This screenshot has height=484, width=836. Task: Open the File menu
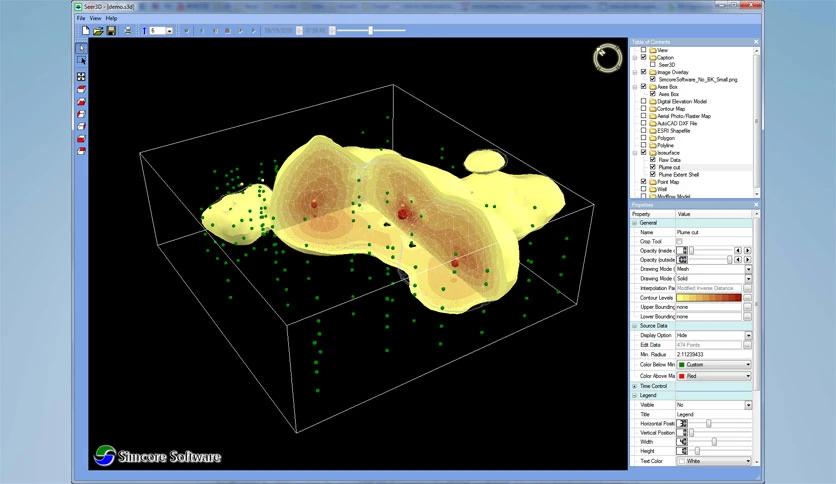coord(81,18)
